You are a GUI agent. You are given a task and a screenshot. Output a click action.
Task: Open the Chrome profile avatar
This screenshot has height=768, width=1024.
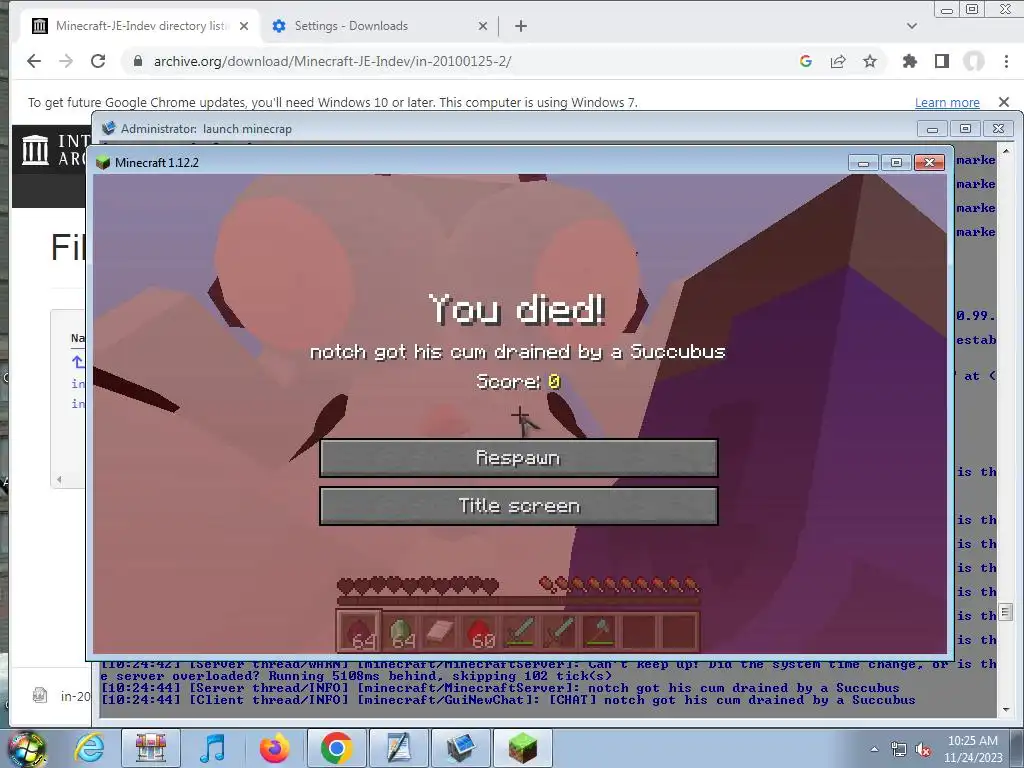pos(974,61)
